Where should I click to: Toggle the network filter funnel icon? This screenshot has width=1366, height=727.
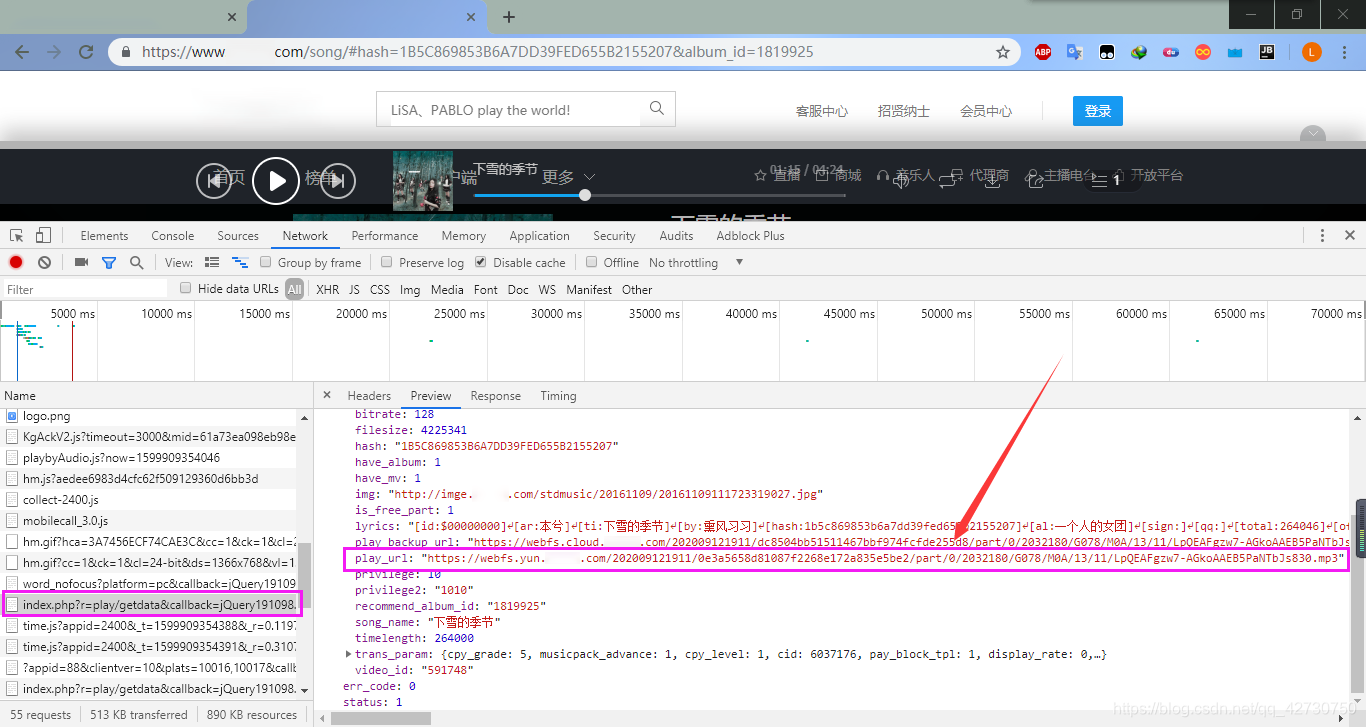(108, 262)
